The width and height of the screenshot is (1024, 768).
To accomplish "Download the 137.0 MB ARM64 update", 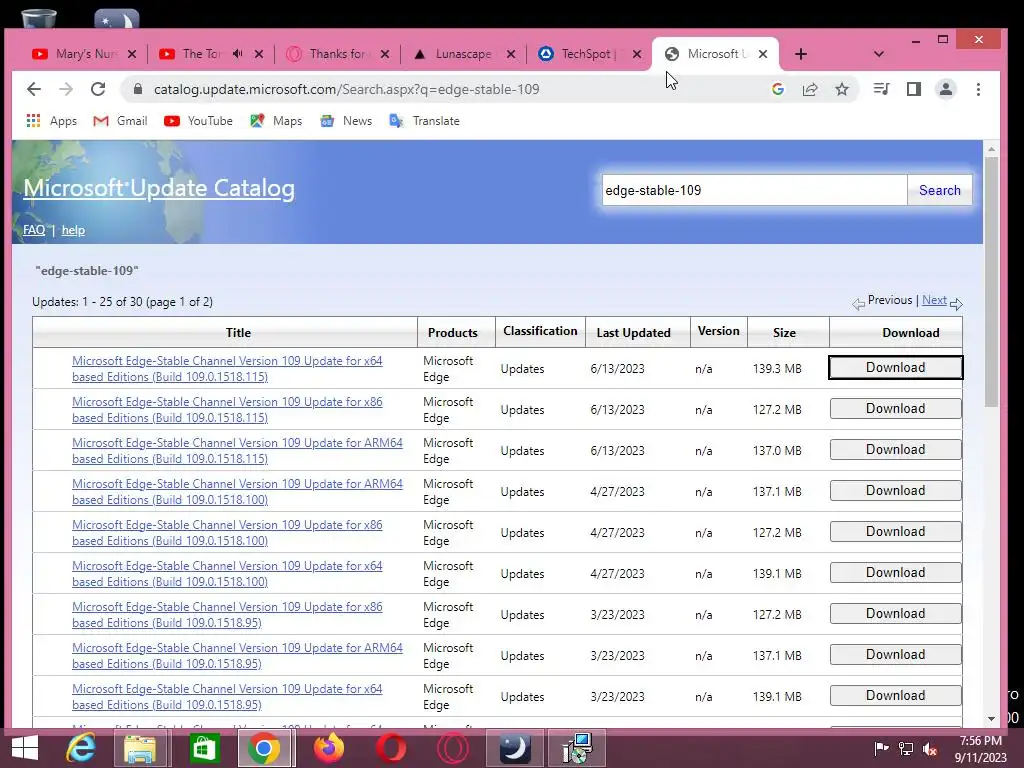I will click(895, 449).
